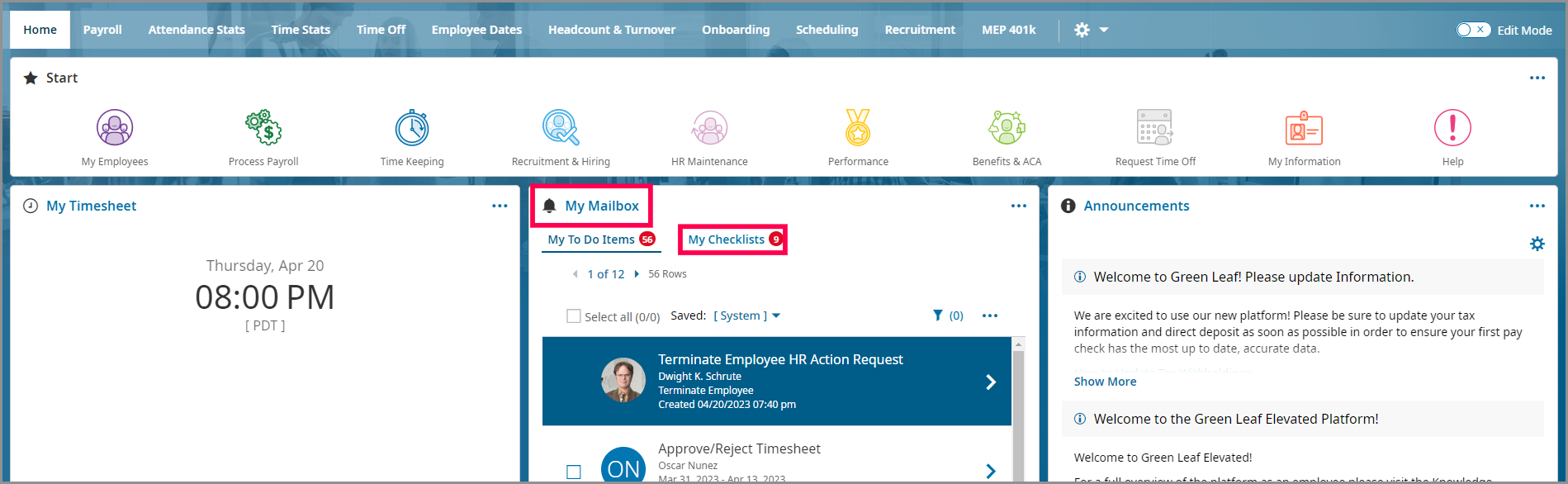Click Dwight K. Schrute's profile photo
The width and height of the screenshot is (1568, 484).
coord(623,380)
